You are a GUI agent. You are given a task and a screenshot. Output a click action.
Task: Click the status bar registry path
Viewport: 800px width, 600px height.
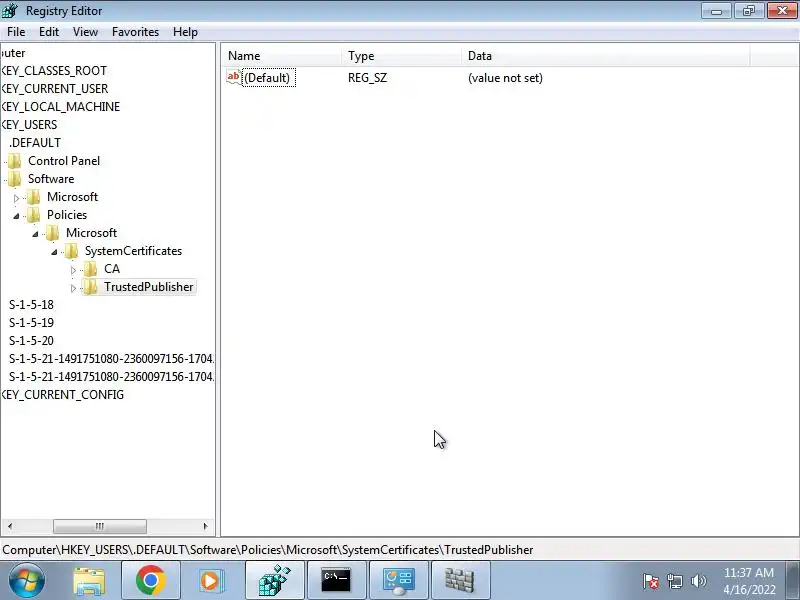268,550
